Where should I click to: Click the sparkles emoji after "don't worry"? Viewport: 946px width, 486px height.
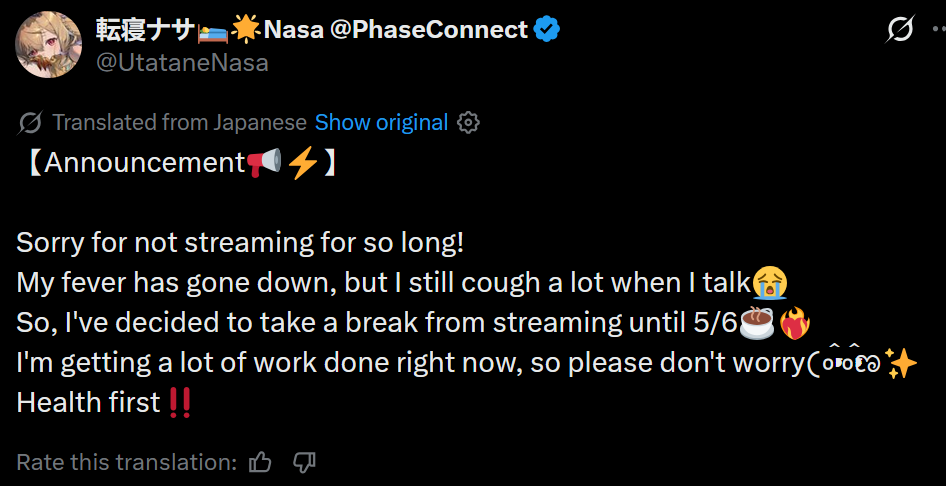coord(901,363)
